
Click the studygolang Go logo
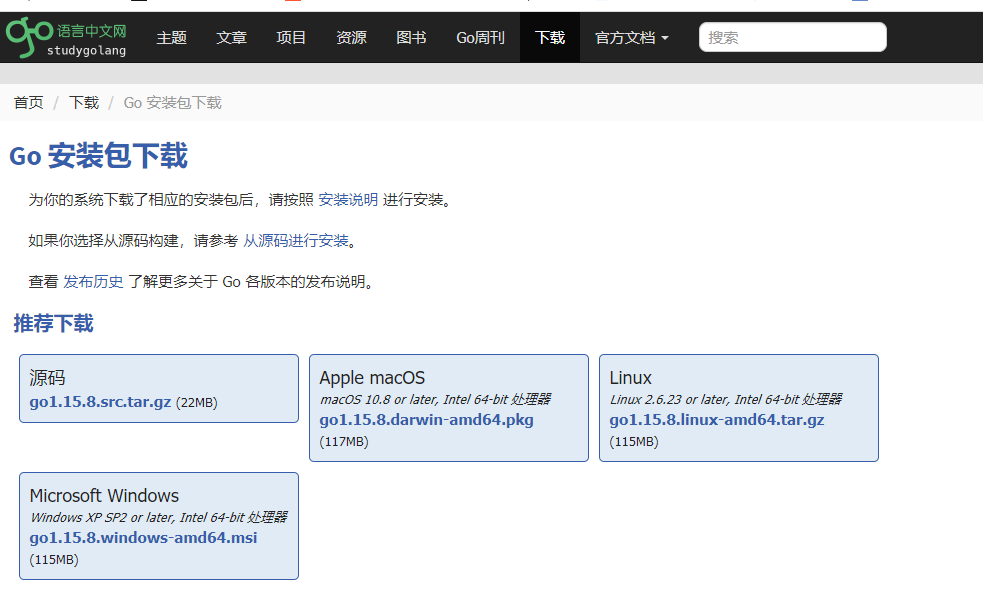66,38
